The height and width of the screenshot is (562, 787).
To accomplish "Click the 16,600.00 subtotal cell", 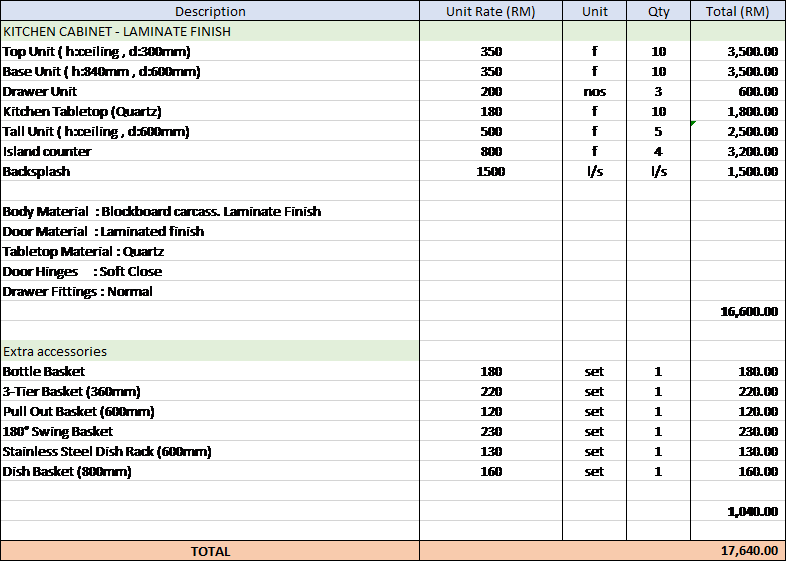I will coord(737,311).
